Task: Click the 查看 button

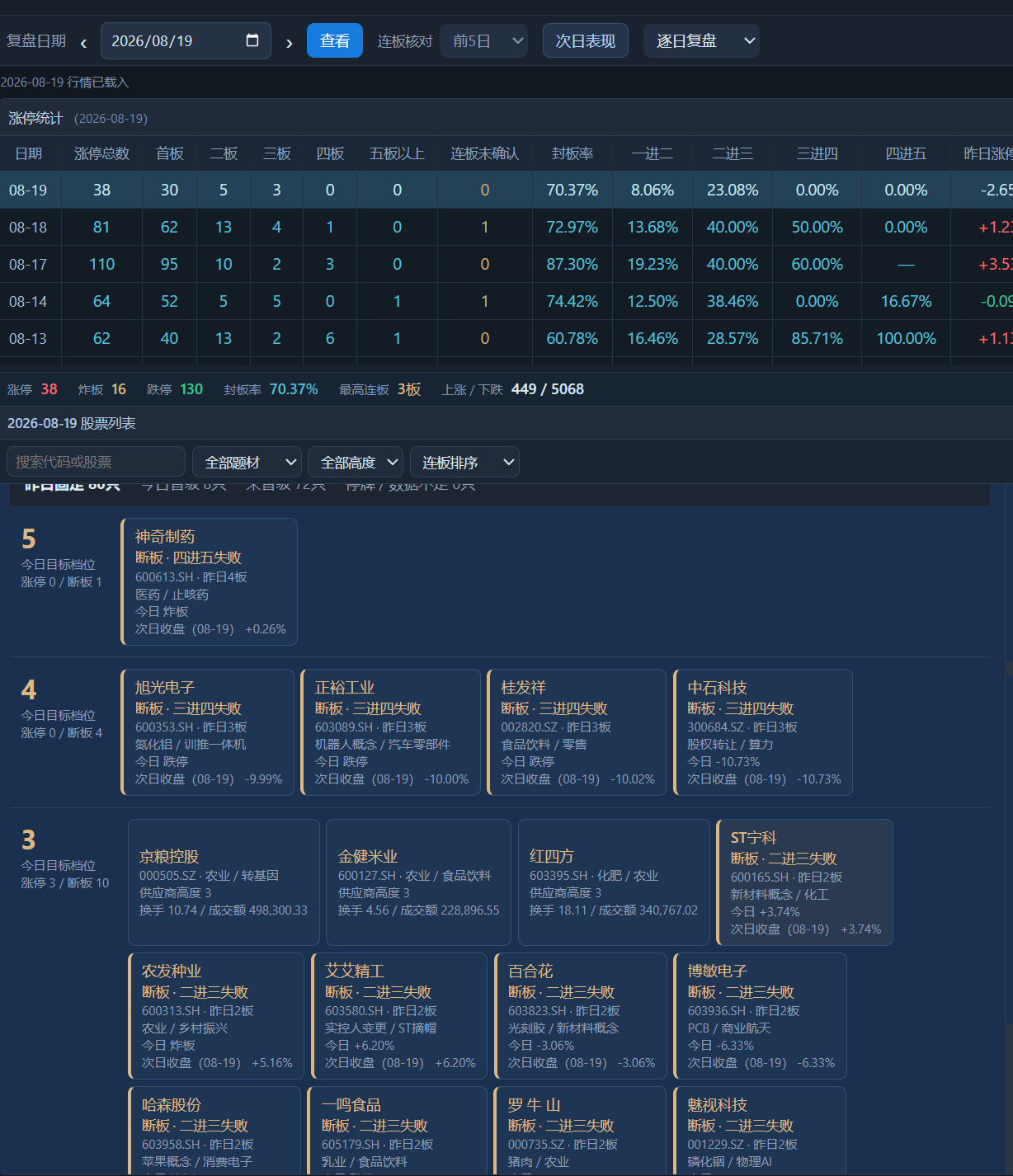Action: 335,40
